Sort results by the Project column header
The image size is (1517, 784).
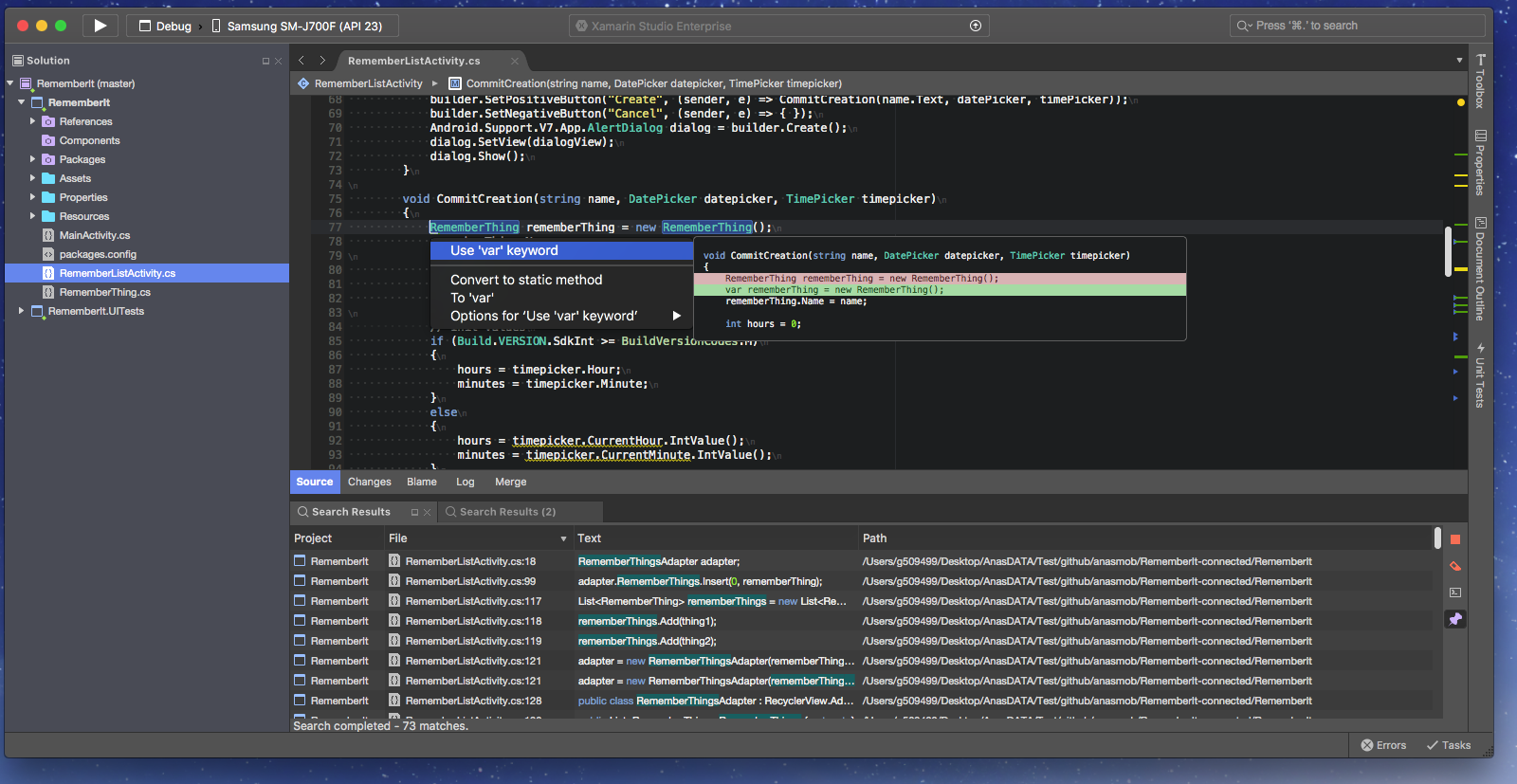pyautogui.click(x=338, y=538)
